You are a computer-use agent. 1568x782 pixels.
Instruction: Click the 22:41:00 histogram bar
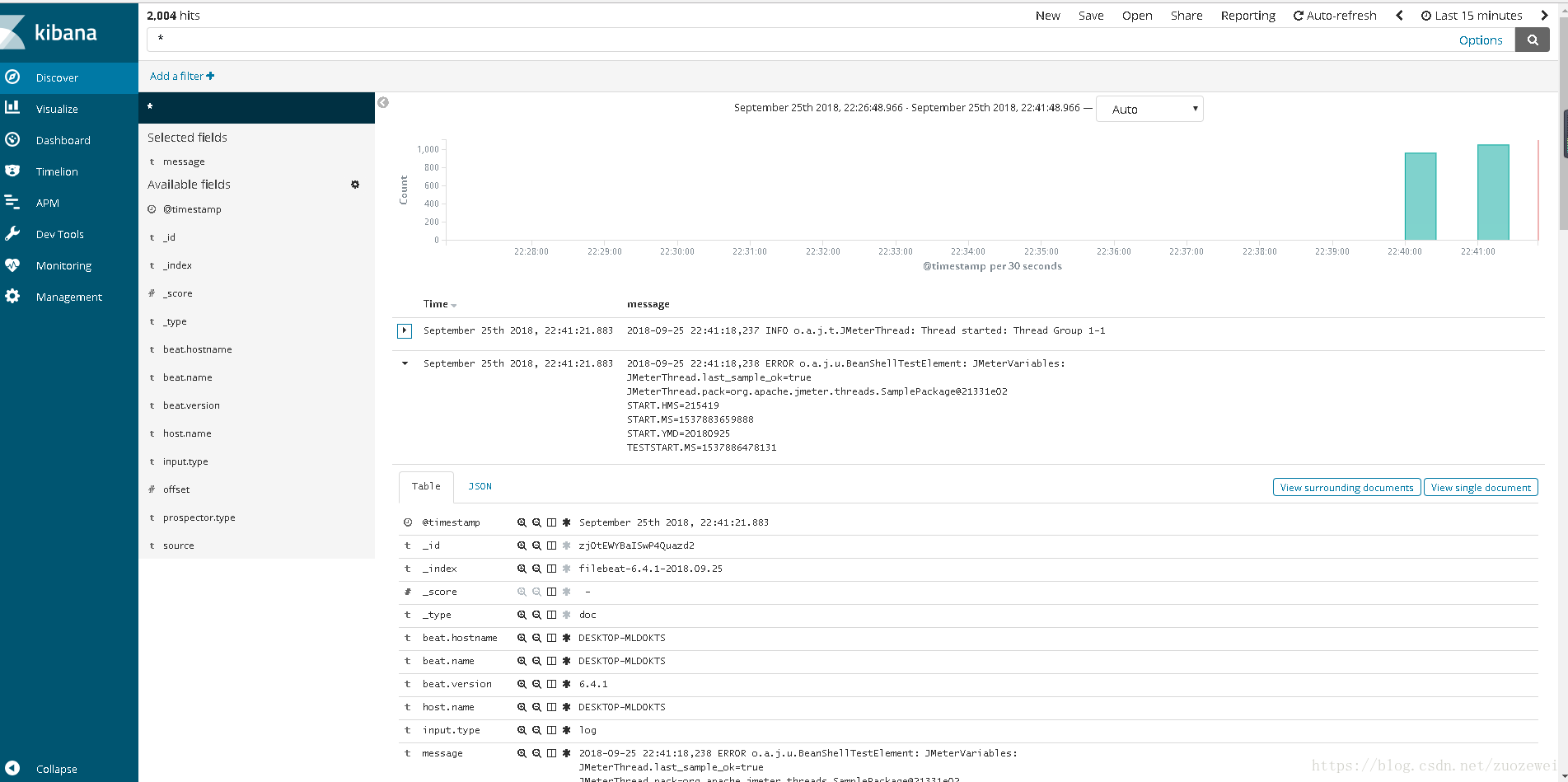click(x=1493, y=192)
